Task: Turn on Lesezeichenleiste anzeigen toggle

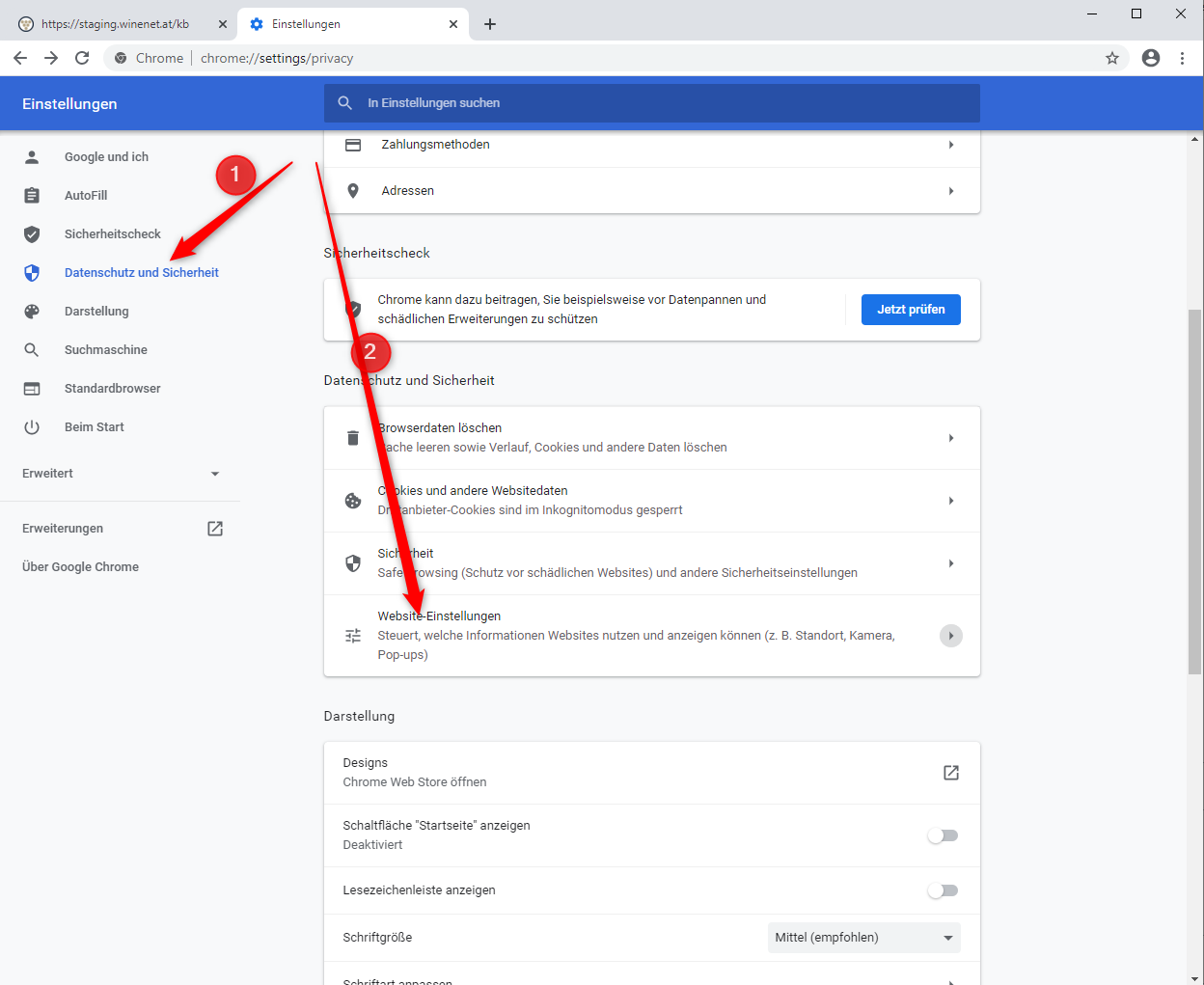Action: (x=943, y=890)
